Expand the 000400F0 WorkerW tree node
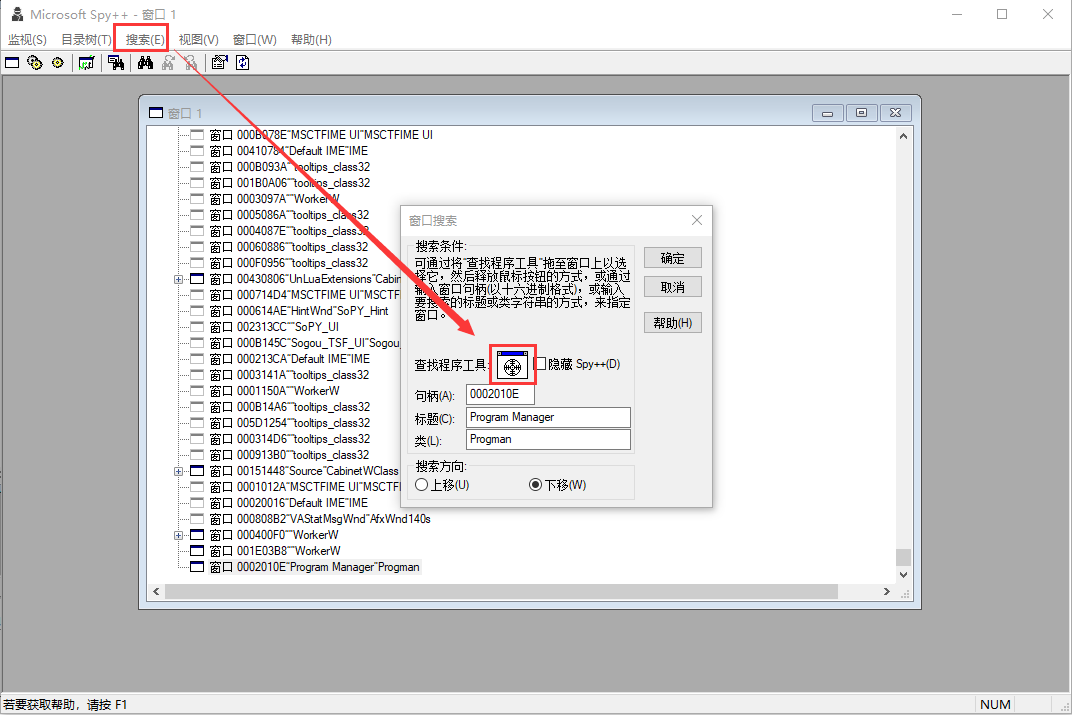1072x715 pixels. [178, 534]
